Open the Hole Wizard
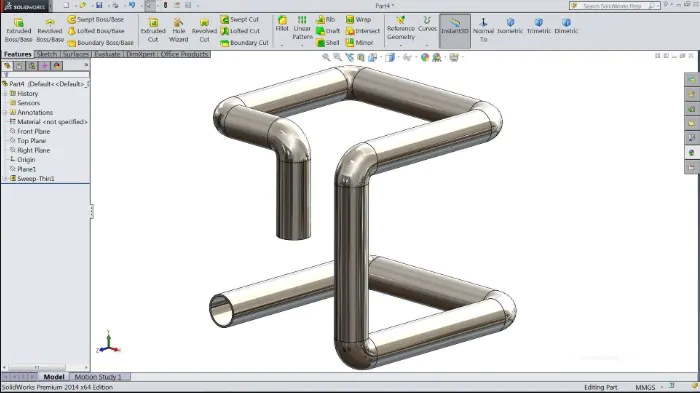This screenshot has height=393, width=700. tap(179, 30)
